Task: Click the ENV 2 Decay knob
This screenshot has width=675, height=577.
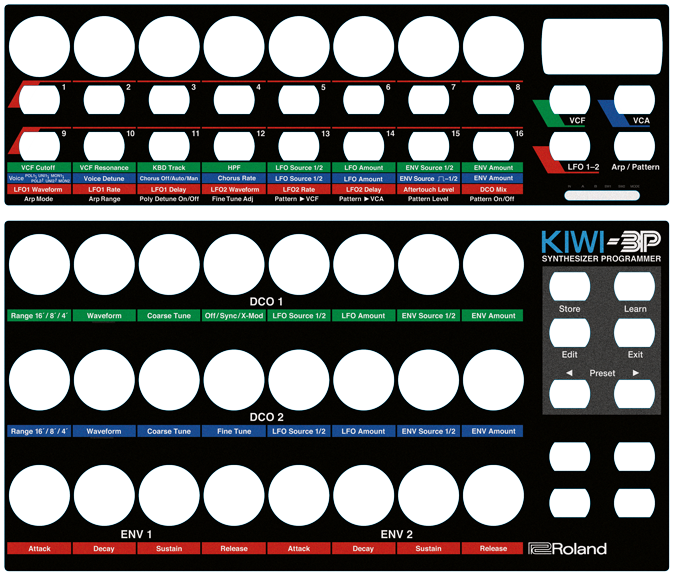Action: pyautogui.click(x=364, y=496)
